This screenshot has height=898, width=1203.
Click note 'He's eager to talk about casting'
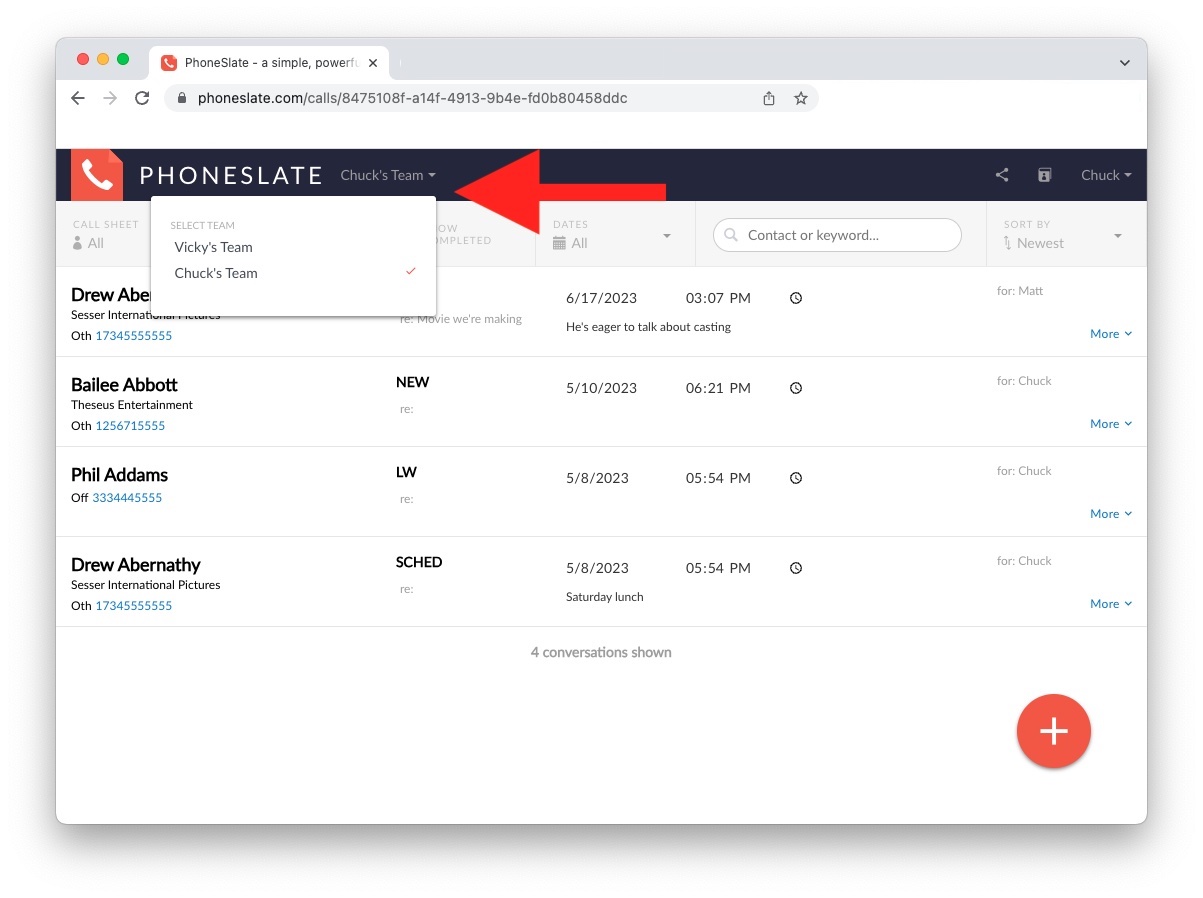tap(648, 327)
